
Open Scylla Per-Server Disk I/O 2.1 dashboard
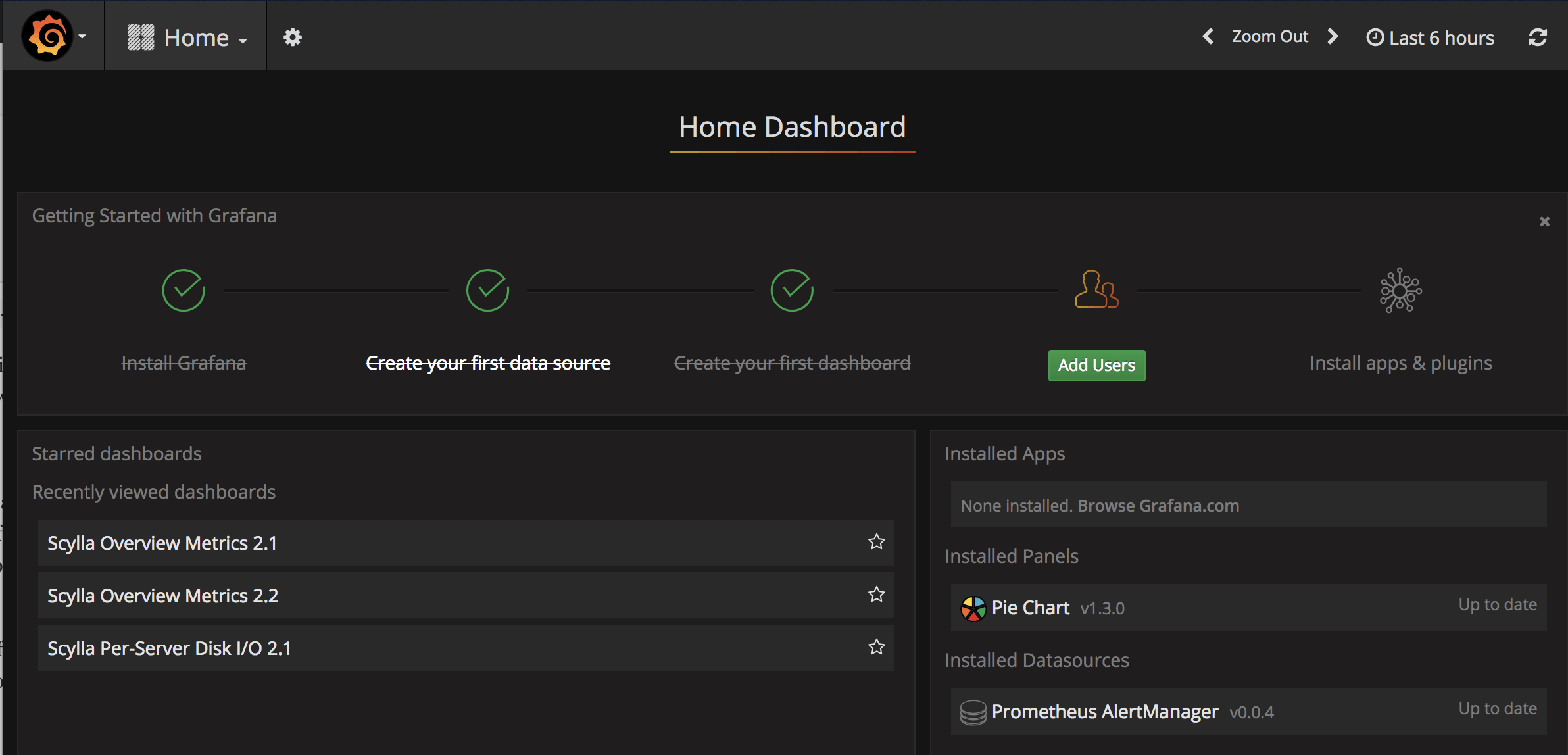click(x=170, y=648)
